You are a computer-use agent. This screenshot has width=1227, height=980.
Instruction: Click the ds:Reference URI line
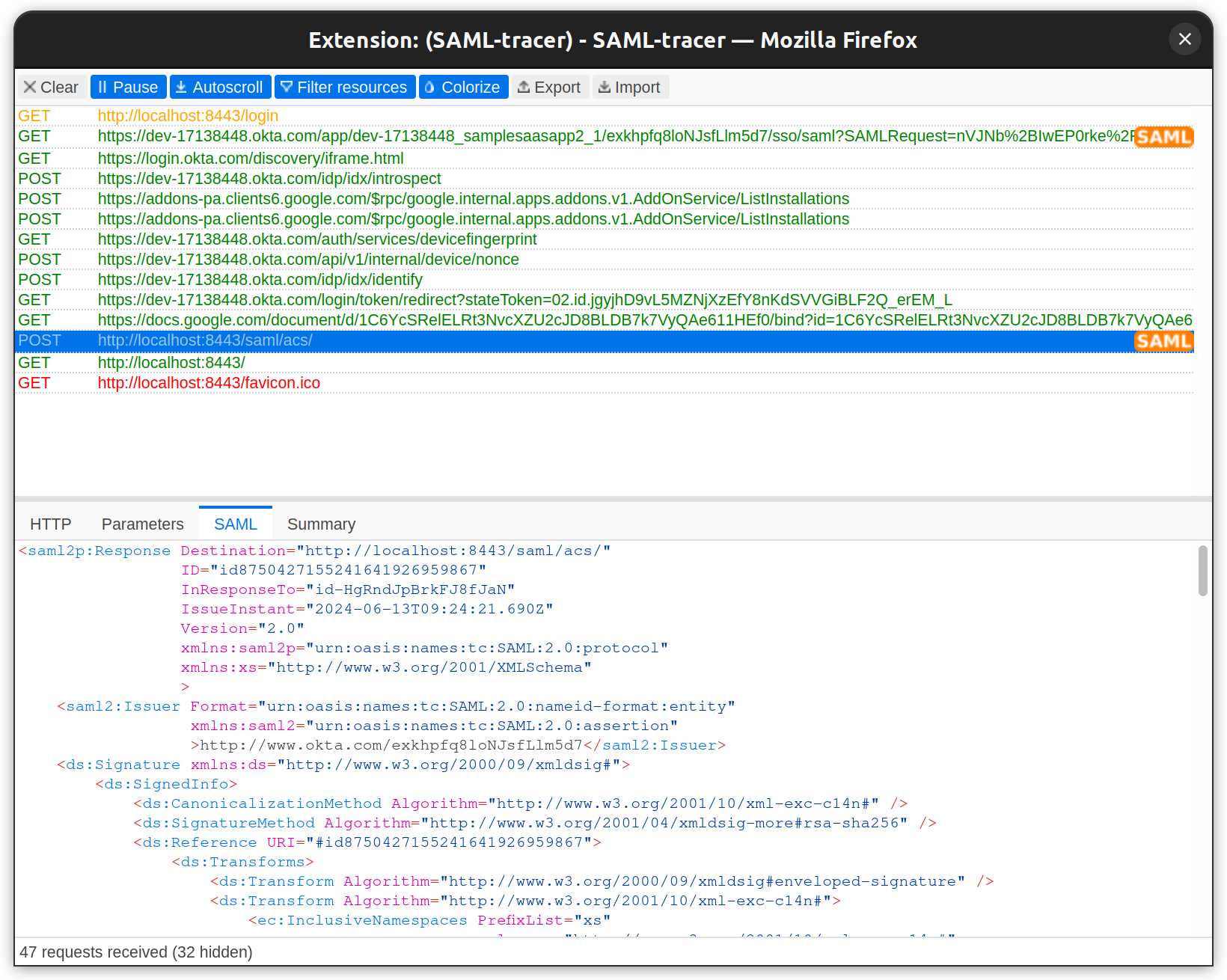coord(367,842)
